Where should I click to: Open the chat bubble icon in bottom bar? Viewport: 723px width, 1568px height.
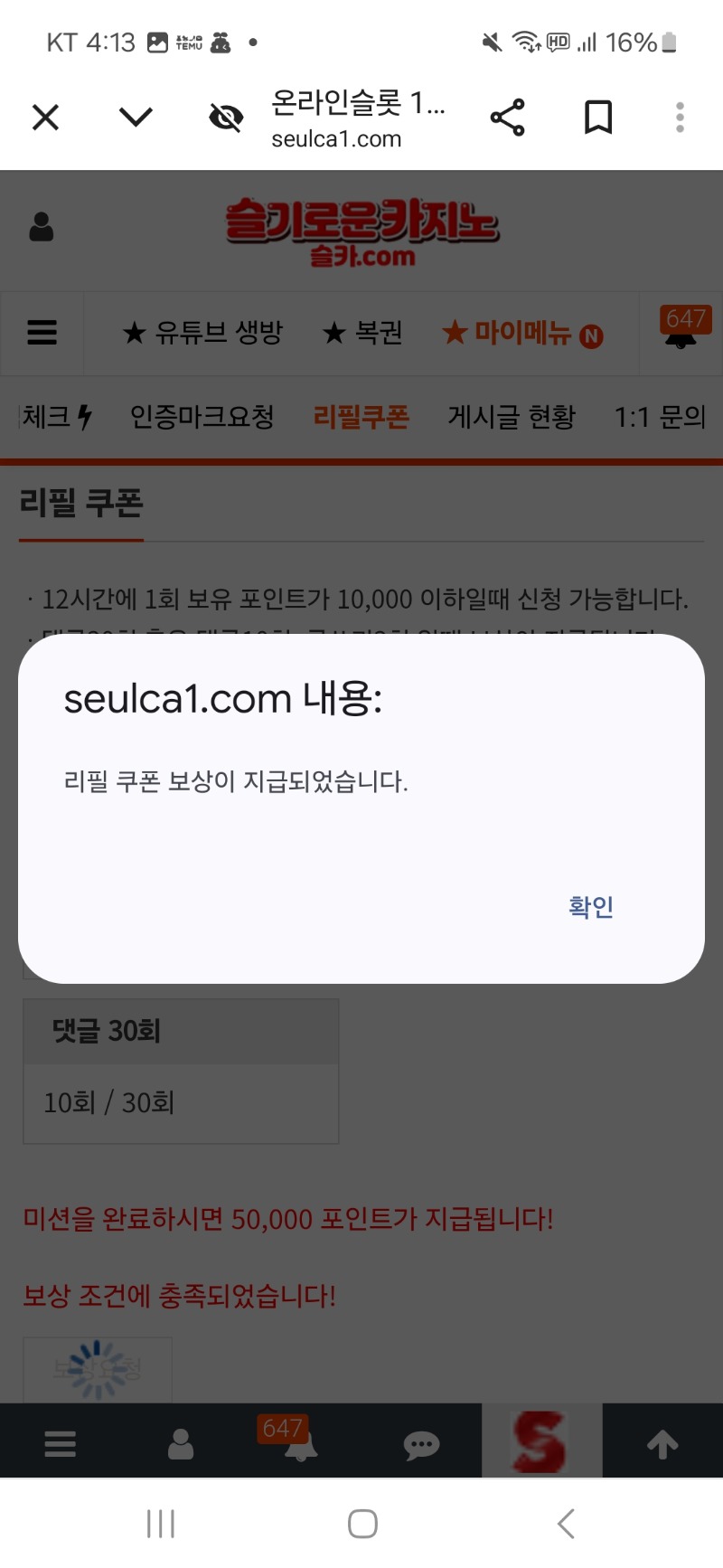pos(421,1445)
